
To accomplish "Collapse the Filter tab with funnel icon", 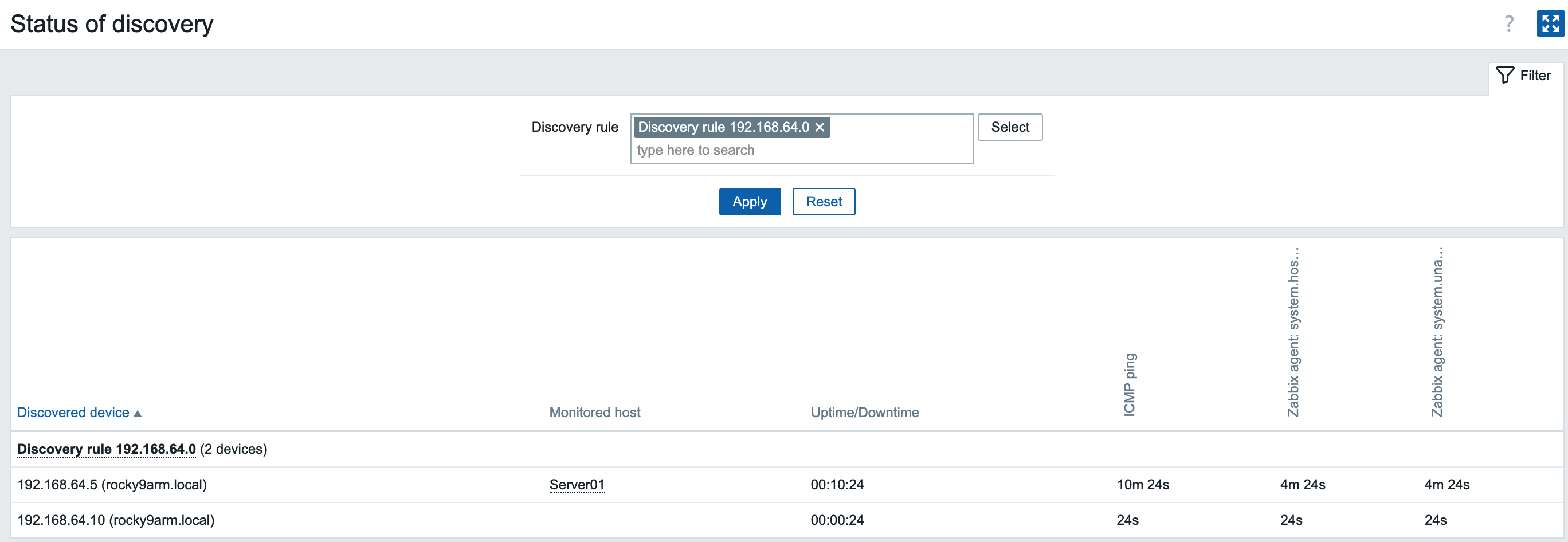I will point(1525,76).
